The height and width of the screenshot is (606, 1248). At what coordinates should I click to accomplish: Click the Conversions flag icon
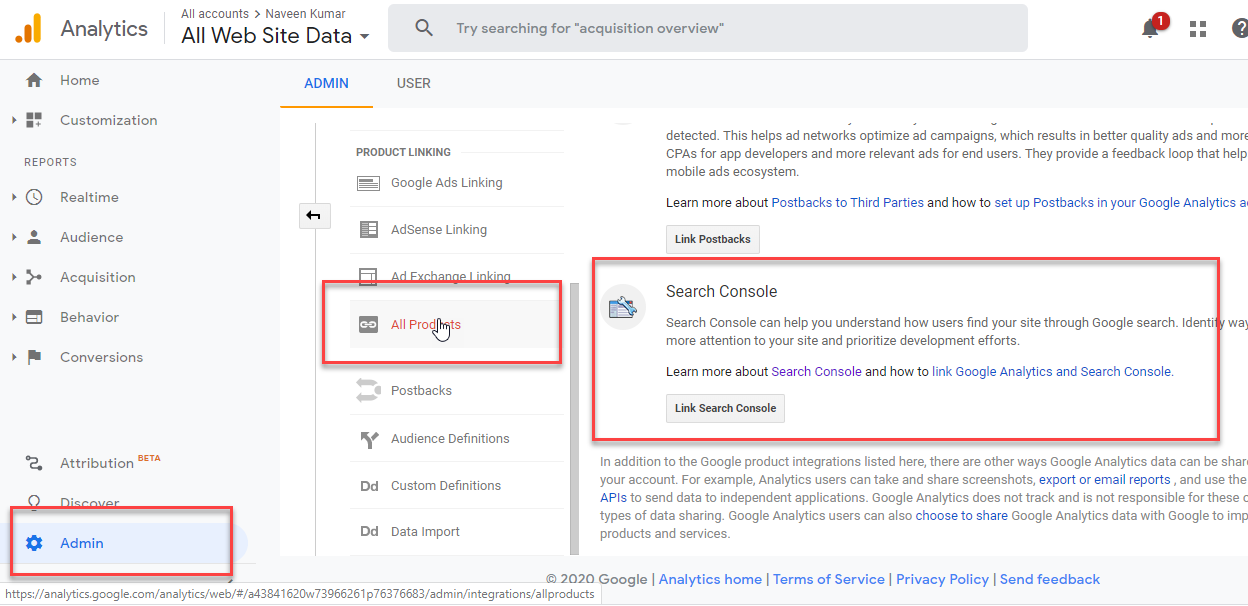coord(34,357)
